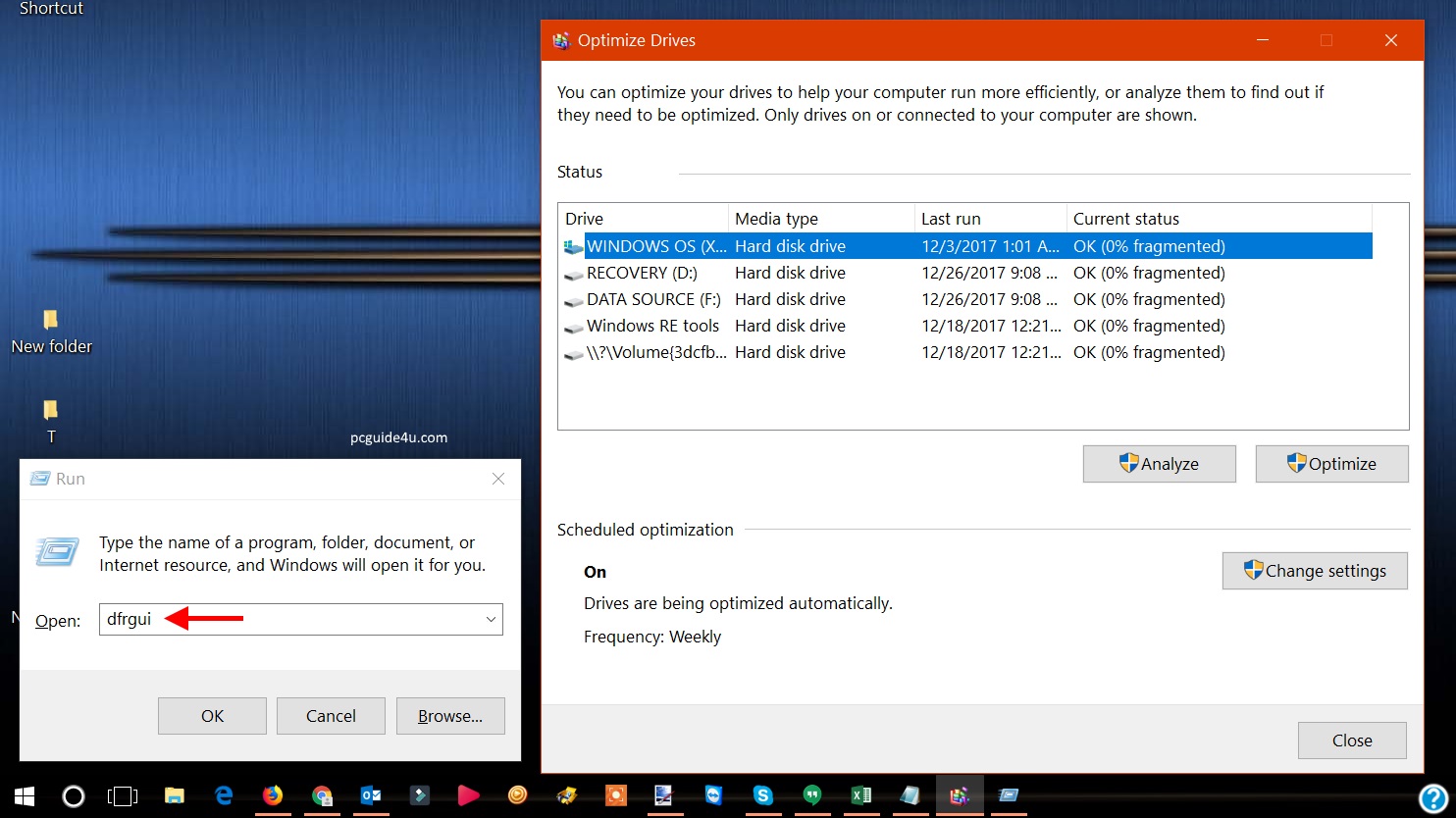Image resolution: width=1456 pixels, height=818 pixels.
Task: Click the Microsoft Edge taskbar icon
Action: (224, 795)
